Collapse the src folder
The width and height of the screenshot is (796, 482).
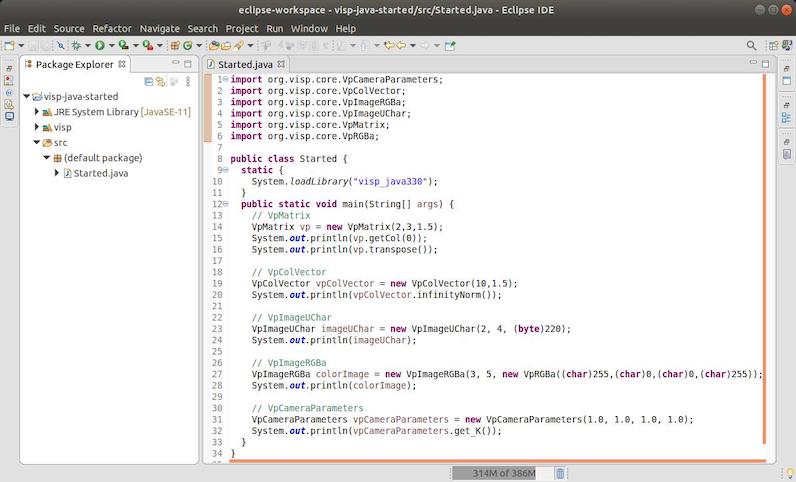point(37,142)
